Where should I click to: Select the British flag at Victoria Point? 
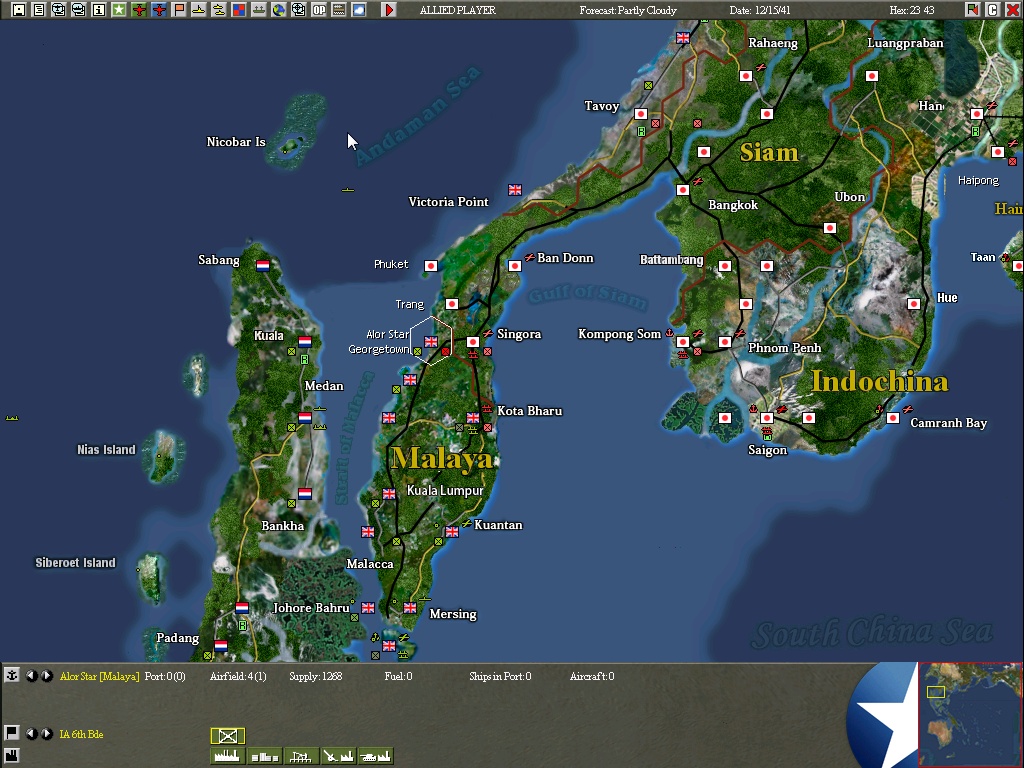(x=515, y=189)
